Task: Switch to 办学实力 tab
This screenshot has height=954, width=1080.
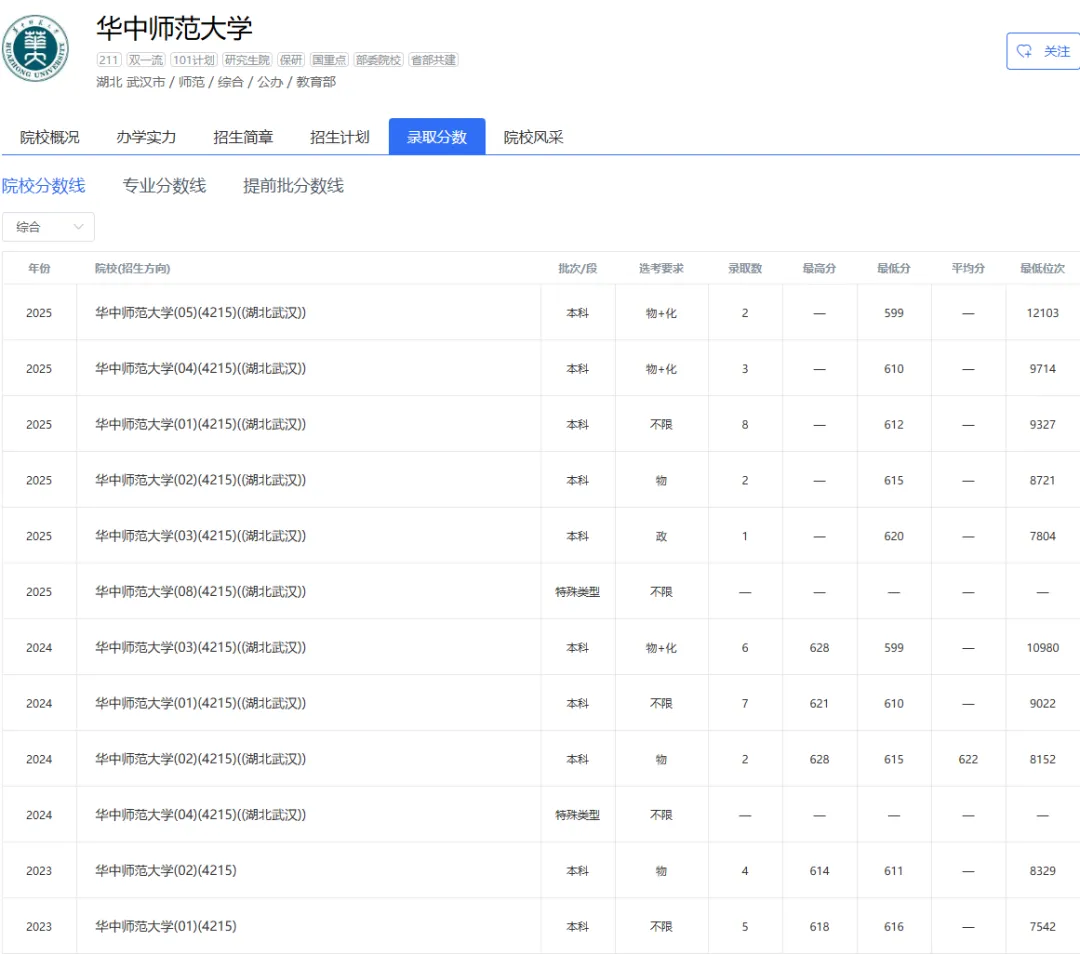Action: [x=146, y=137]
